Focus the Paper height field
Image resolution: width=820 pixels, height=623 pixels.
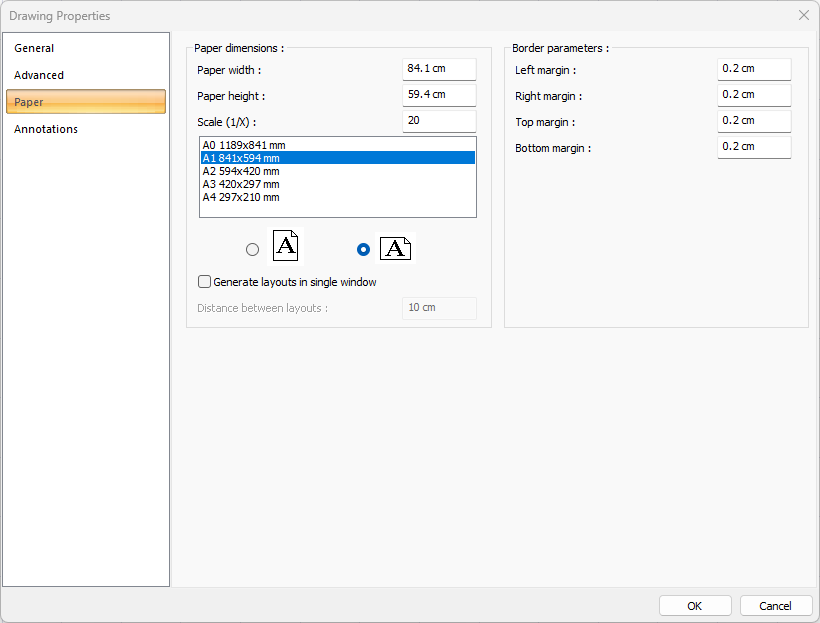point(439,95)
